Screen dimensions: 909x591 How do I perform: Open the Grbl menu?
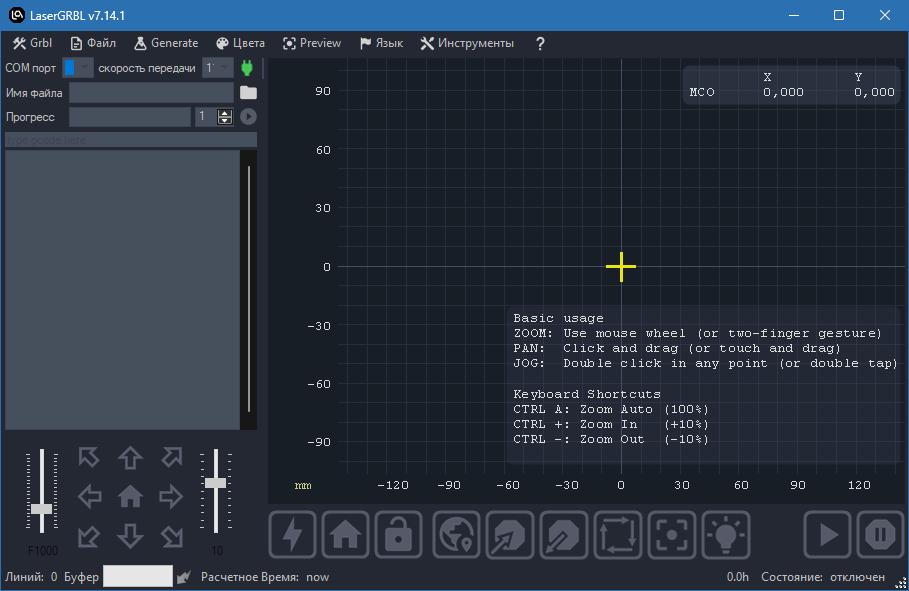(x=32, y=43)
